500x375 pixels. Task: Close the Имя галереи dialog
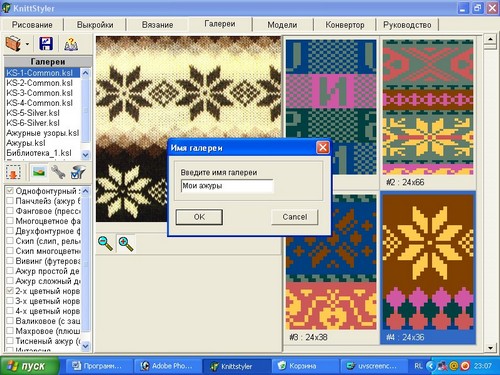pyautogui.click(x=323, y=148)
